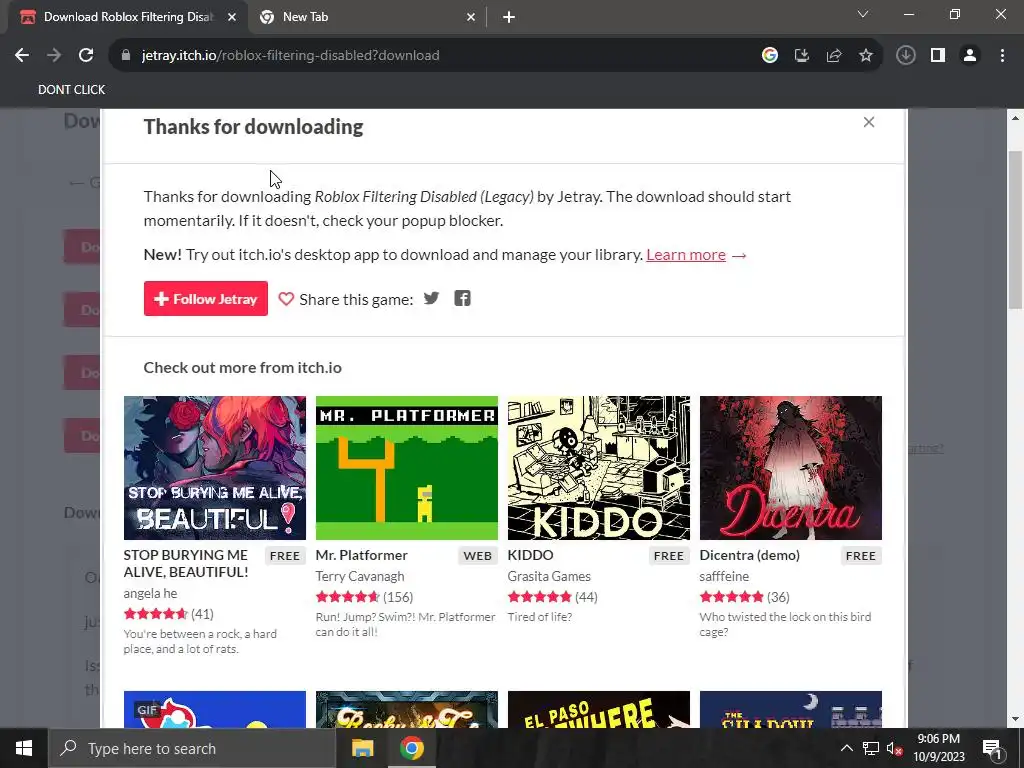Click the FREE tag on KIDDO
This screenshot has width=1024, height=768.
pyautogui.click(x=669, y=556)
